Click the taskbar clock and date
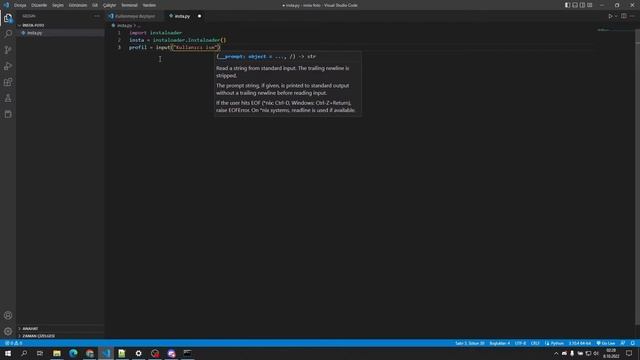Viewport: 640px width, 360px height. (x=611, y=353)
